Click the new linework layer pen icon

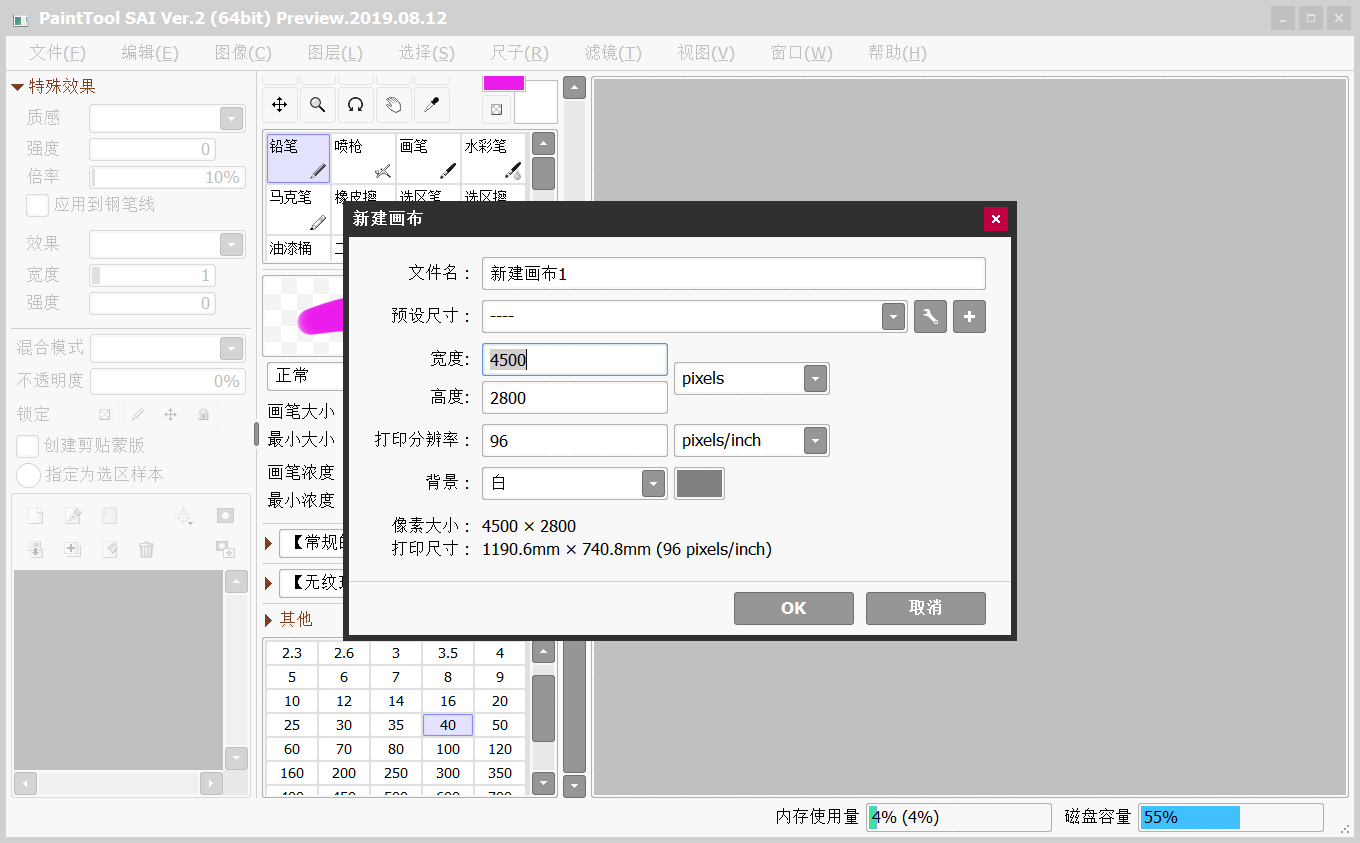click(72, 516)
